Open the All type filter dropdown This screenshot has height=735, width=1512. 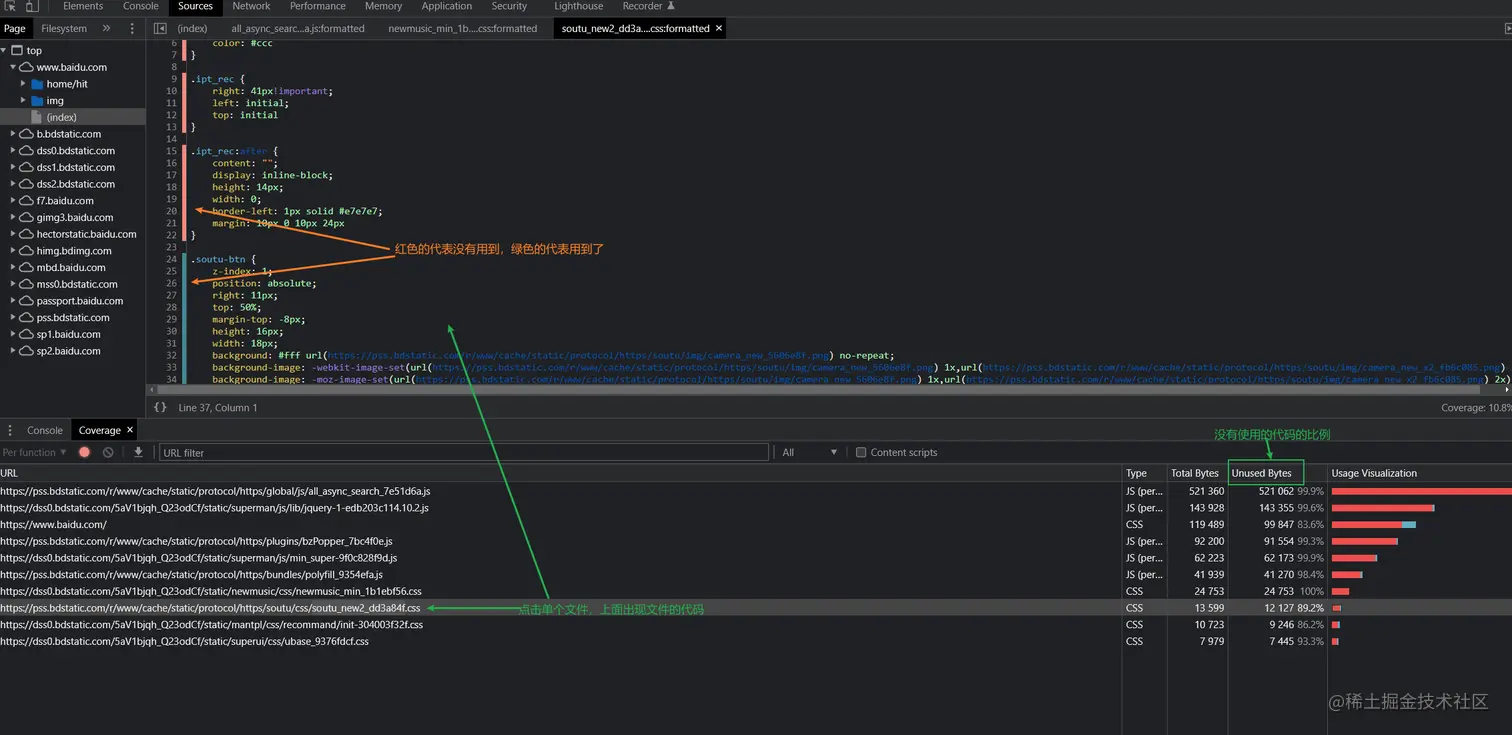pyautogui.click(x=810, y=452)
